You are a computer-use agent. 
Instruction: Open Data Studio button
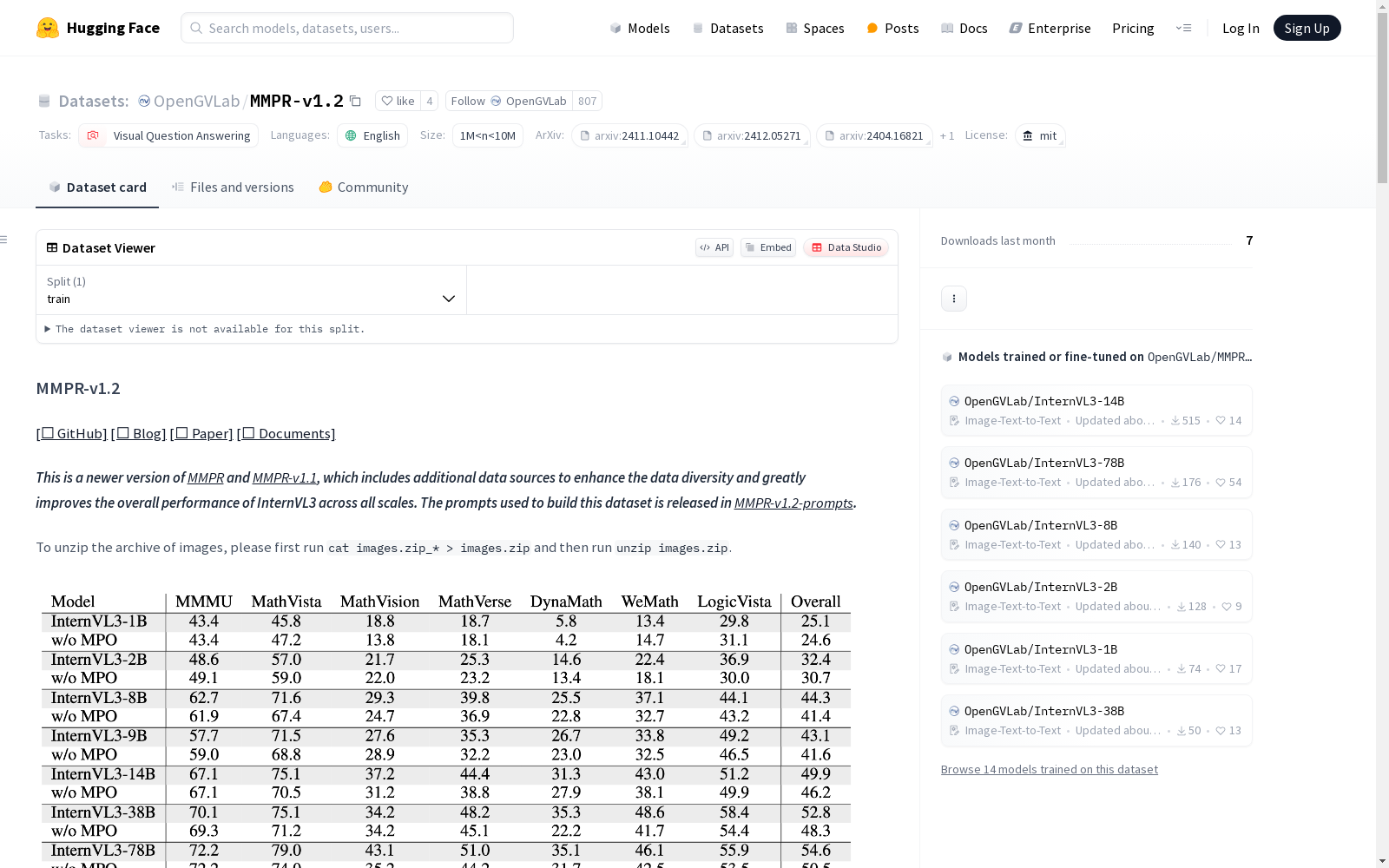pyautogui.click(x=846, y=247)
